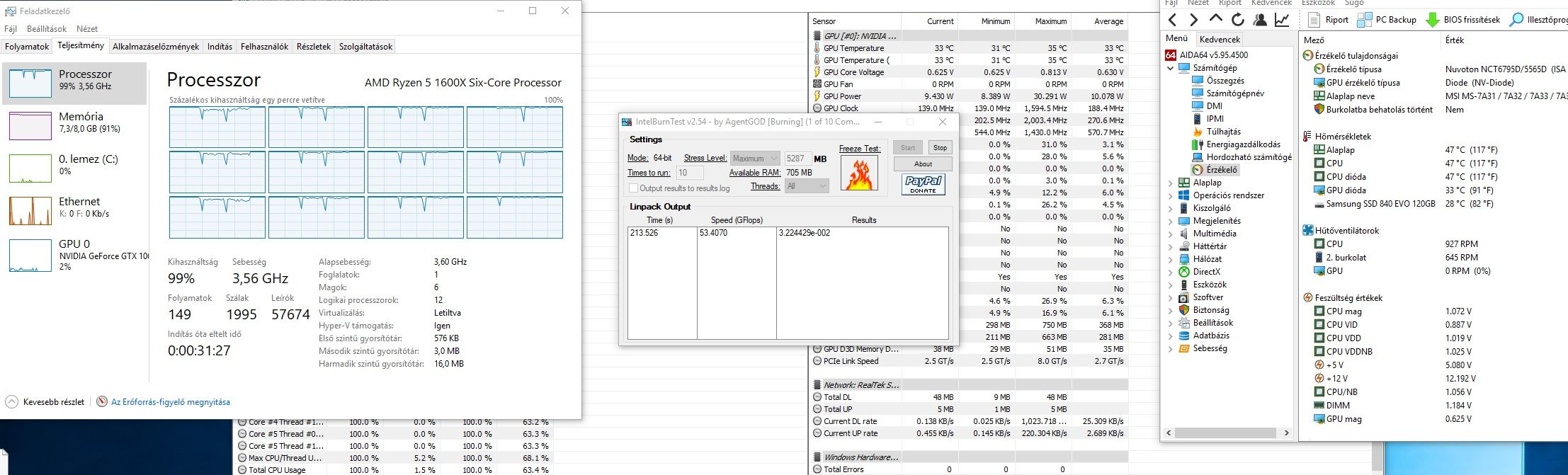Open Nézet menu in Feladatkezelő
This screenshot has width=1568, height=475.
click(87, 29)
